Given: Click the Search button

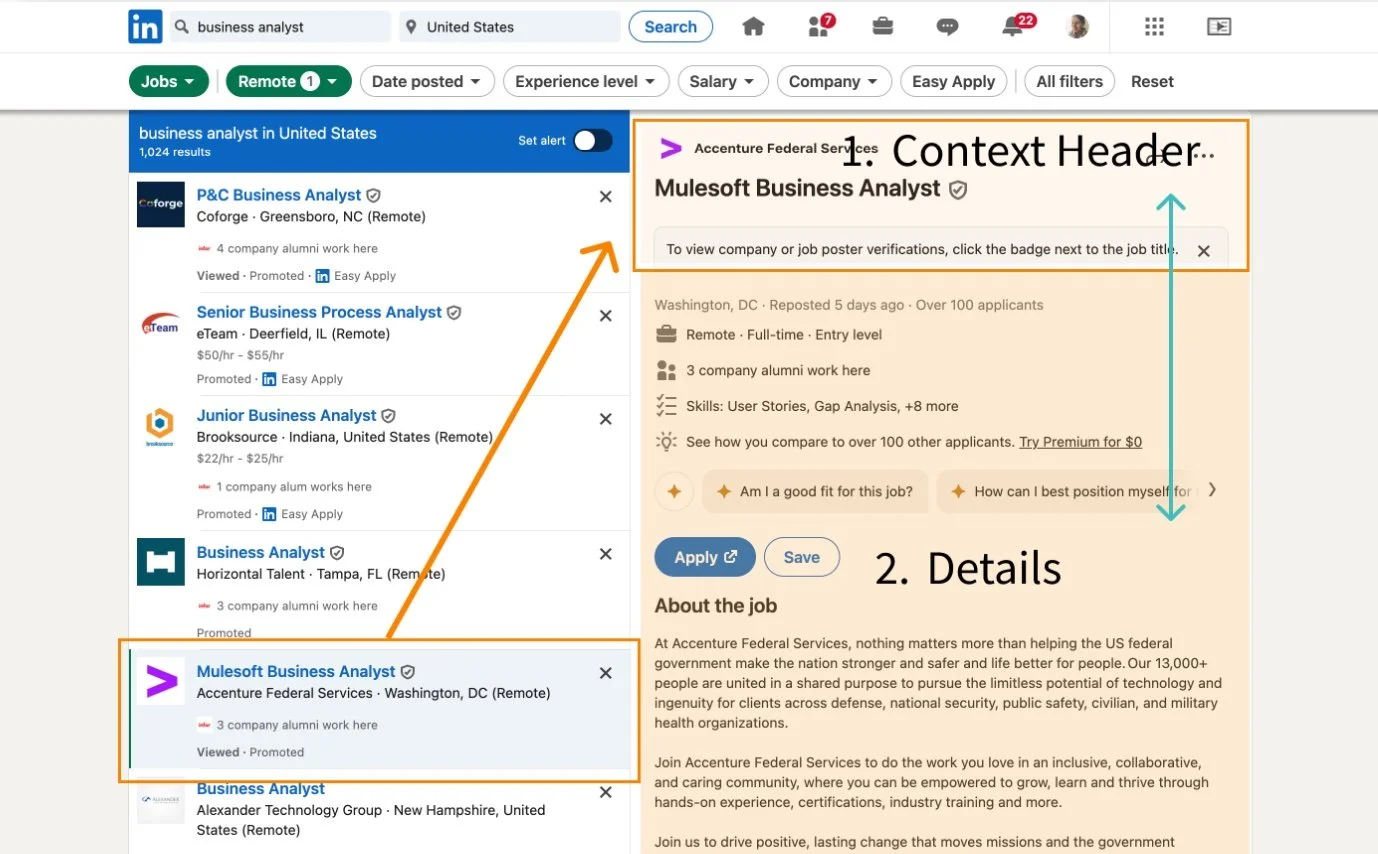Looking at the screenshot, I should [x=671, y=27].
